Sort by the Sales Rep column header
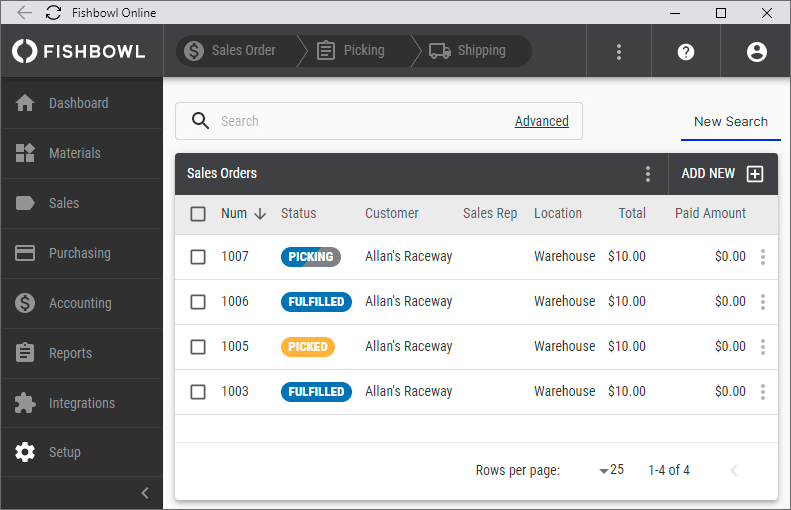This screenshot has height=510, width=791. click(x=490, y=213)
